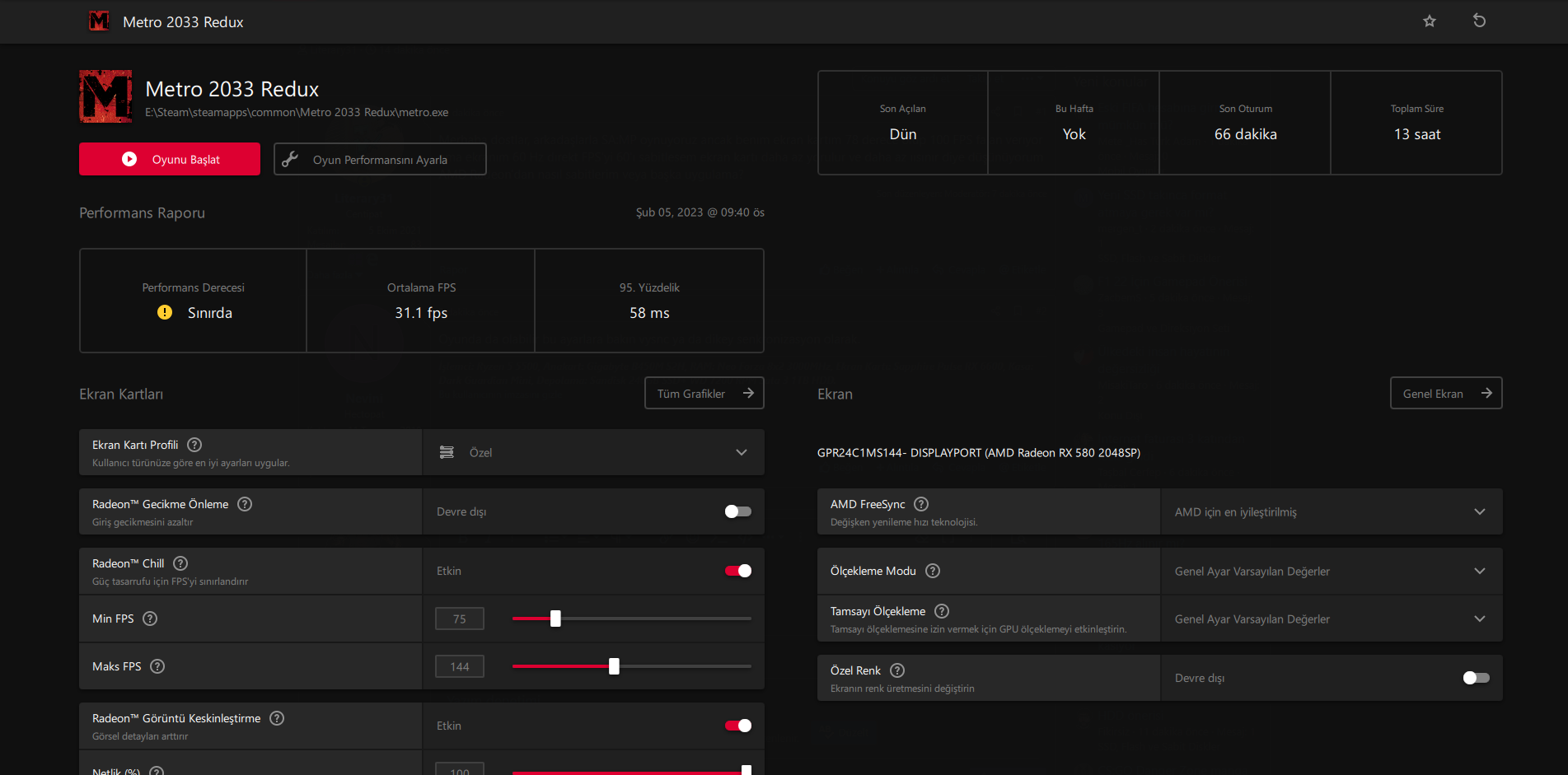Expand the AMD FreeSync dropdown
Screen dimensions: 1568x775
click(1331, 511)
